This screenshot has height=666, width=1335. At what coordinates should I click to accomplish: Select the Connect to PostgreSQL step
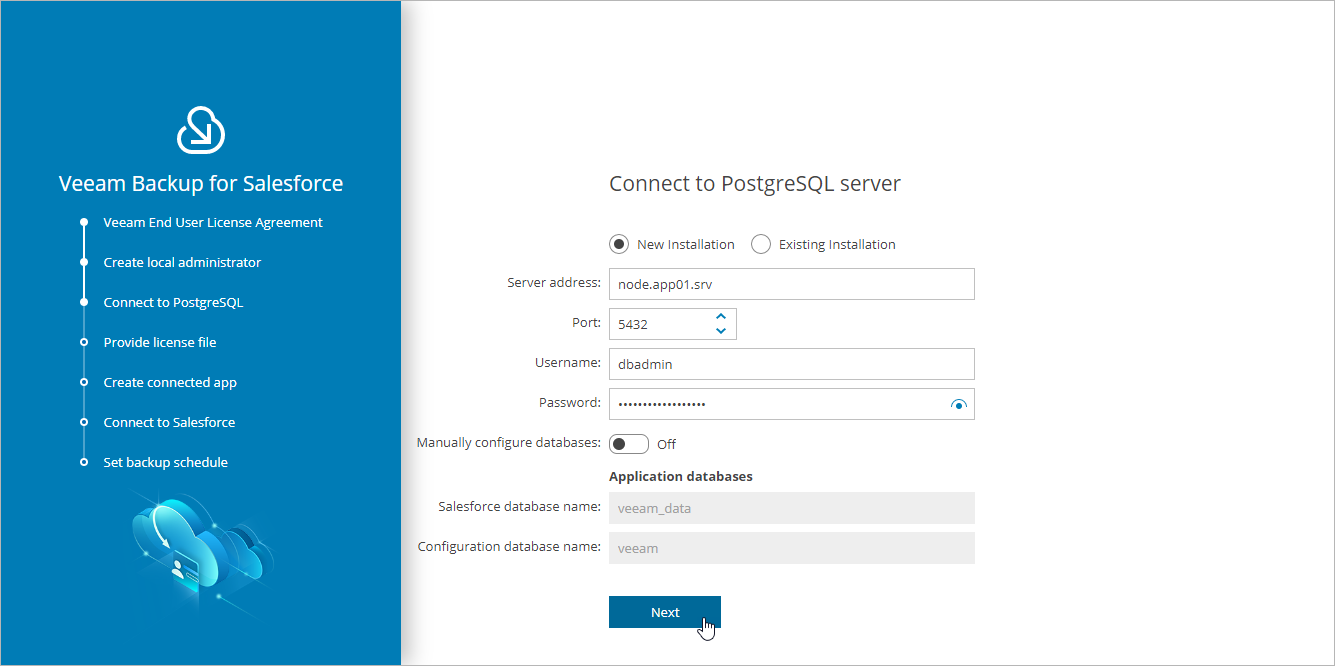tap(173, 302)
